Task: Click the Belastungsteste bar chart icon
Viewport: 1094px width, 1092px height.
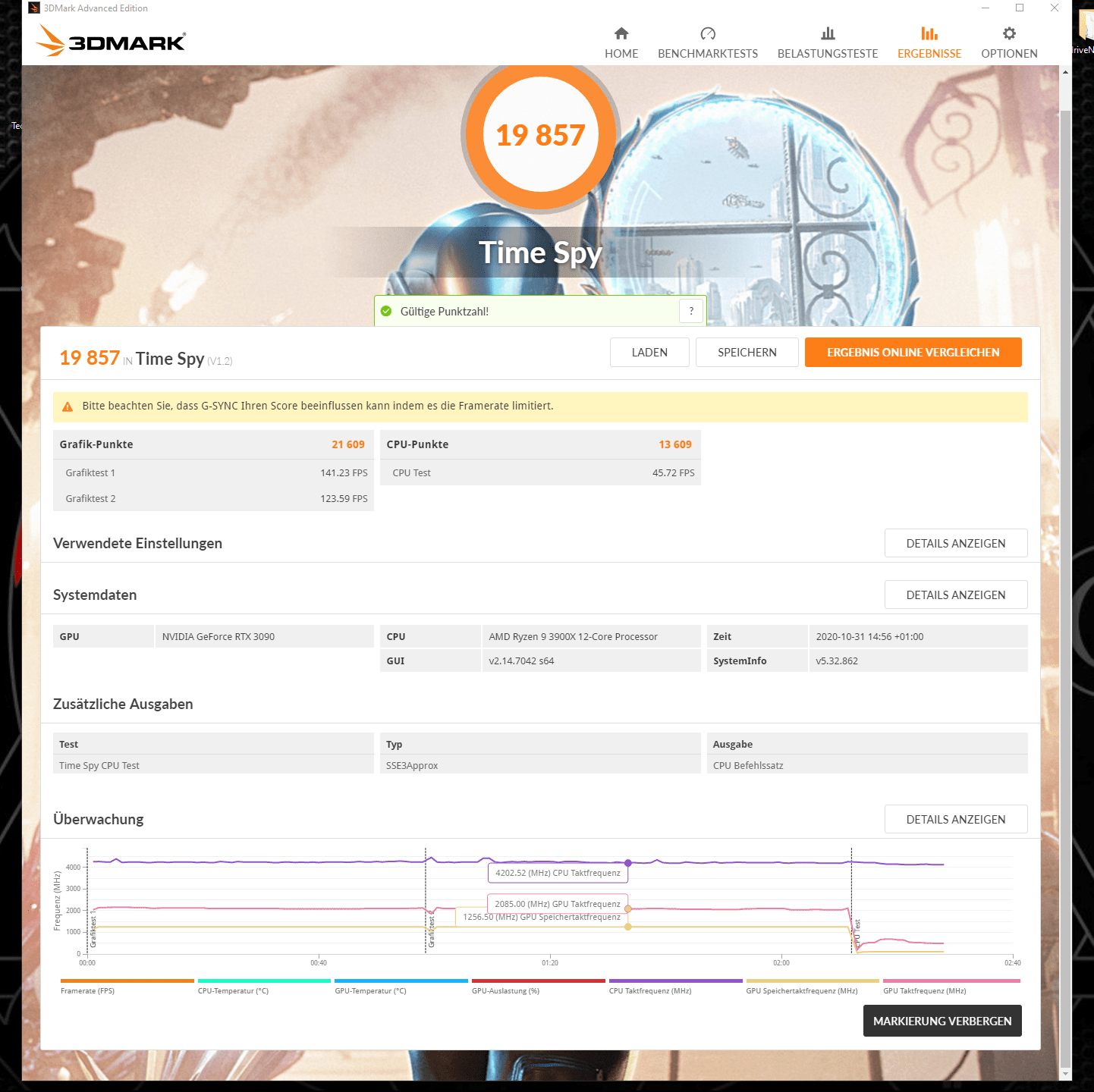Action: [x=828, y=33]
